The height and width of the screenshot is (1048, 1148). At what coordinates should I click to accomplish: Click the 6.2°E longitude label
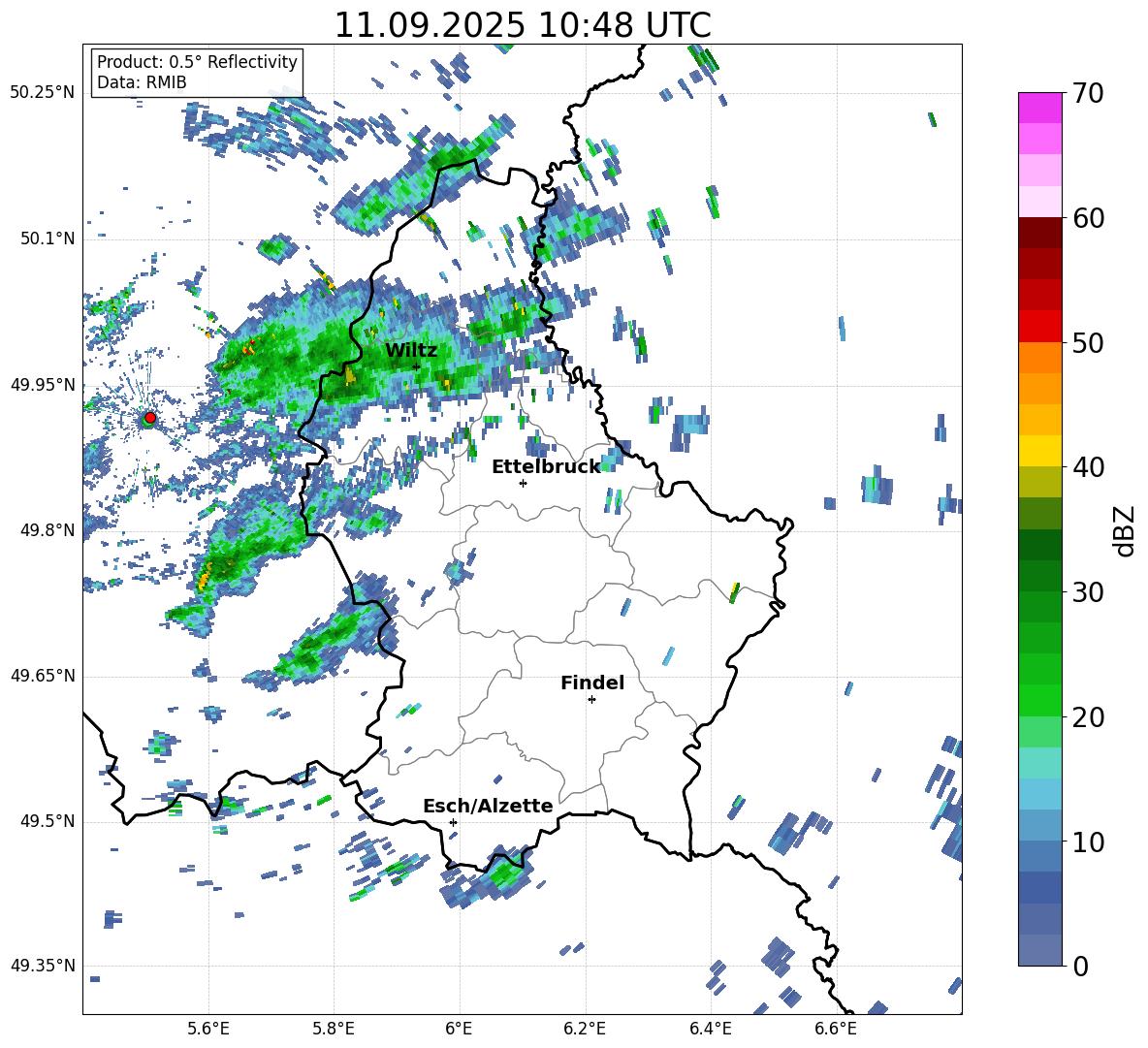[585, 1029]
